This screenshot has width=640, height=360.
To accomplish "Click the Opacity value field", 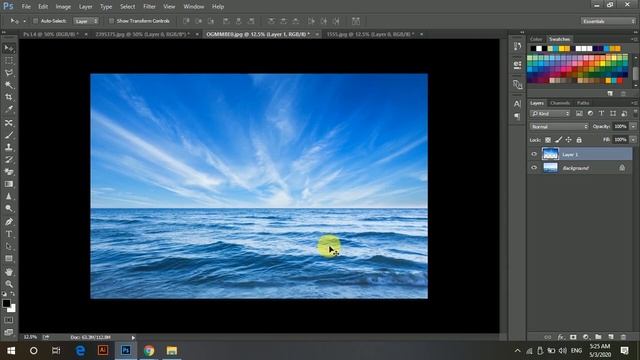I will coord(620,127).
